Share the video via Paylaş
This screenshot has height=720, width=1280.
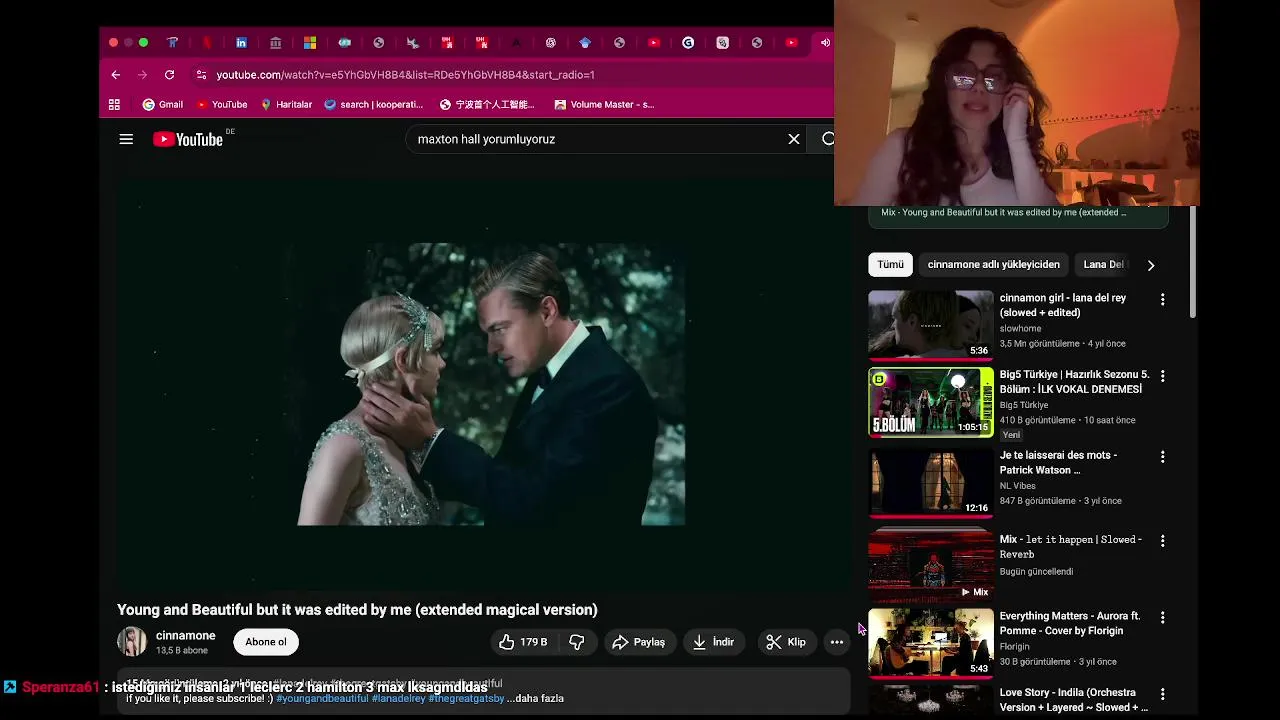point(638,642)
